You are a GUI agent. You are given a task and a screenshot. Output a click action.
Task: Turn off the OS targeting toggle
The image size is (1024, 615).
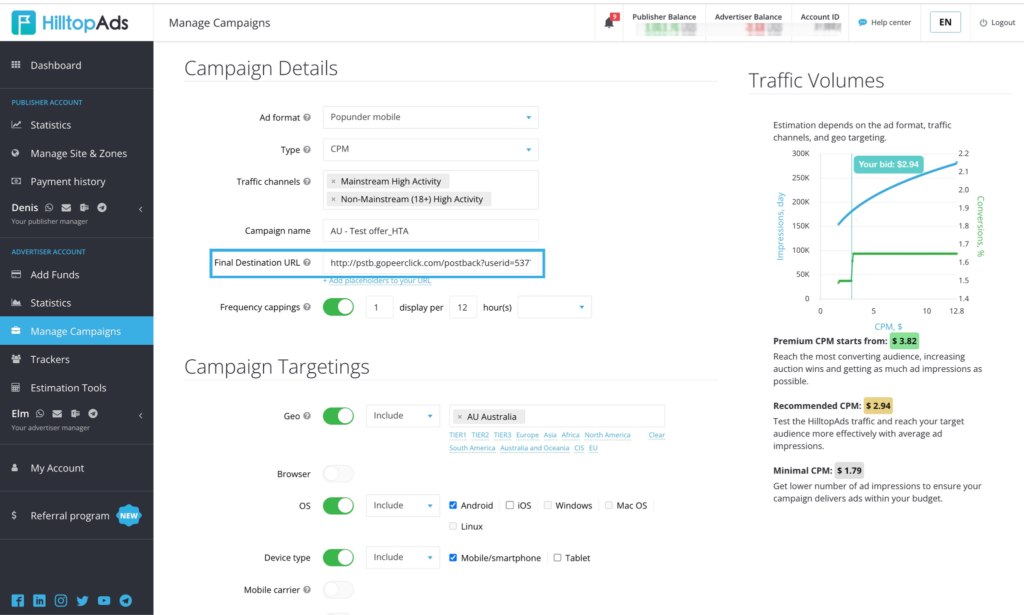click(338, 505)
